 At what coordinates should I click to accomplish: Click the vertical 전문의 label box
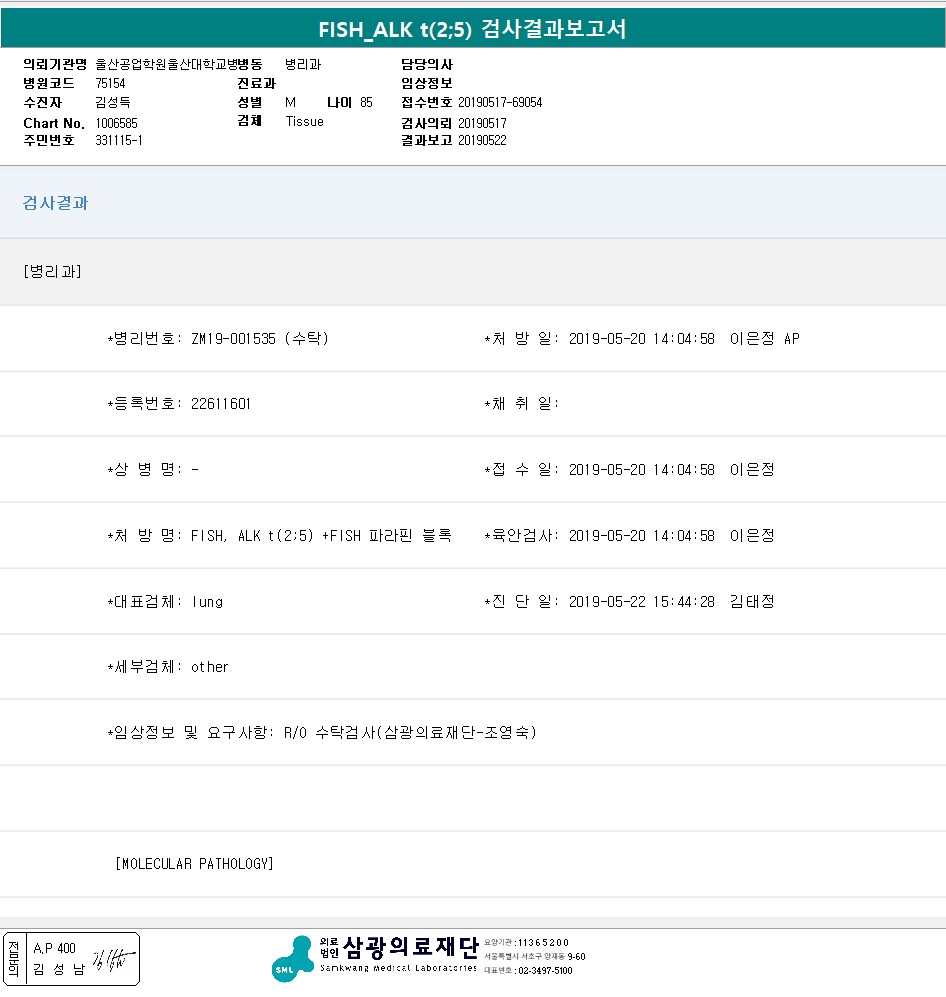pyautogui.click(x=13, y=959)
